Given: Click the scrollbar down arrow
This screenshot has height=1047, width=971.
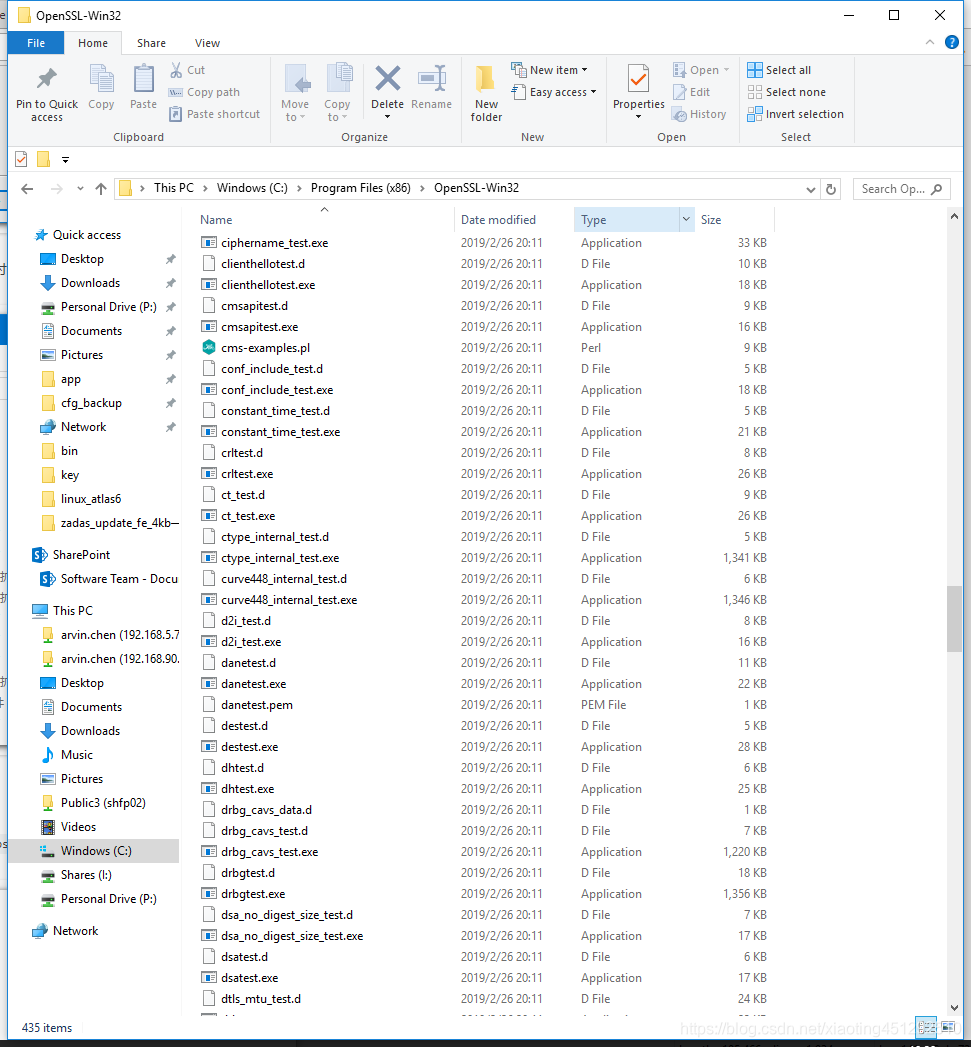Looking at the screenshot, I should (x=954, y=1008).
